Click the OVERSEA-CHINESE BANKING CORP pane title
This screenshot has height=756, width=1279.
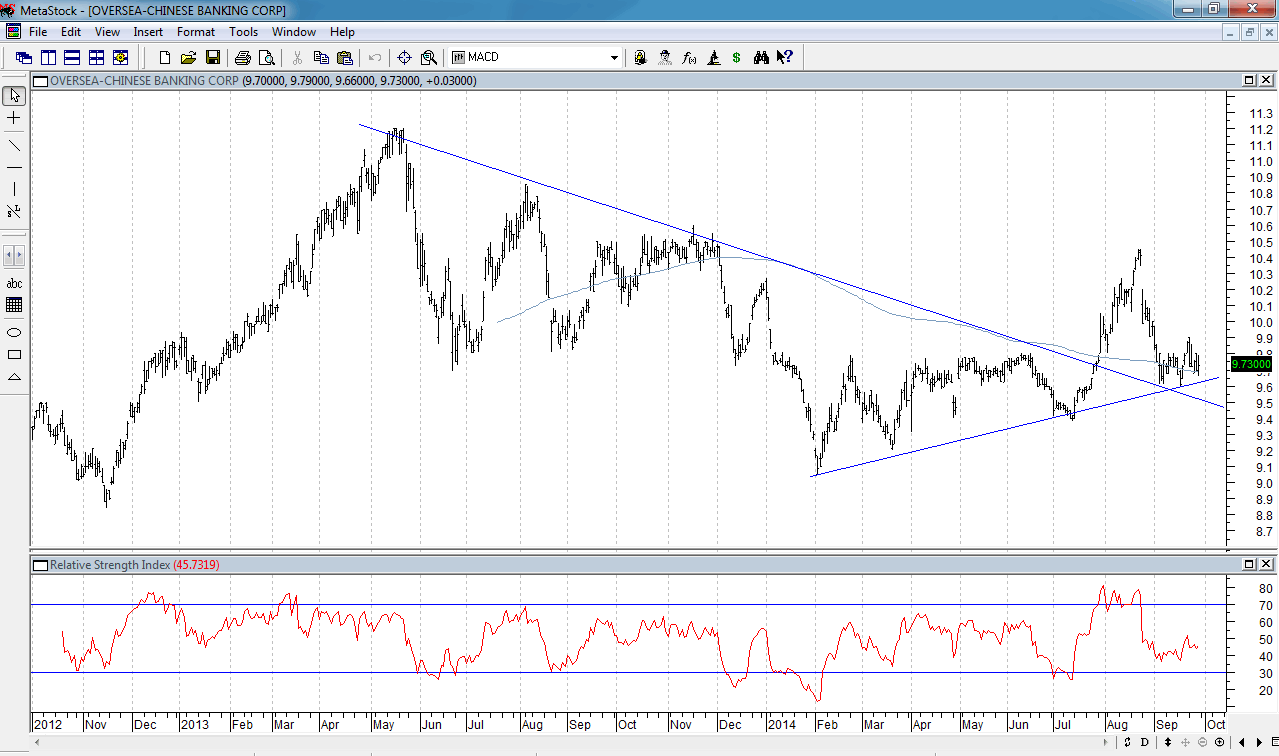pyautogui.click(x=145, y=80)
